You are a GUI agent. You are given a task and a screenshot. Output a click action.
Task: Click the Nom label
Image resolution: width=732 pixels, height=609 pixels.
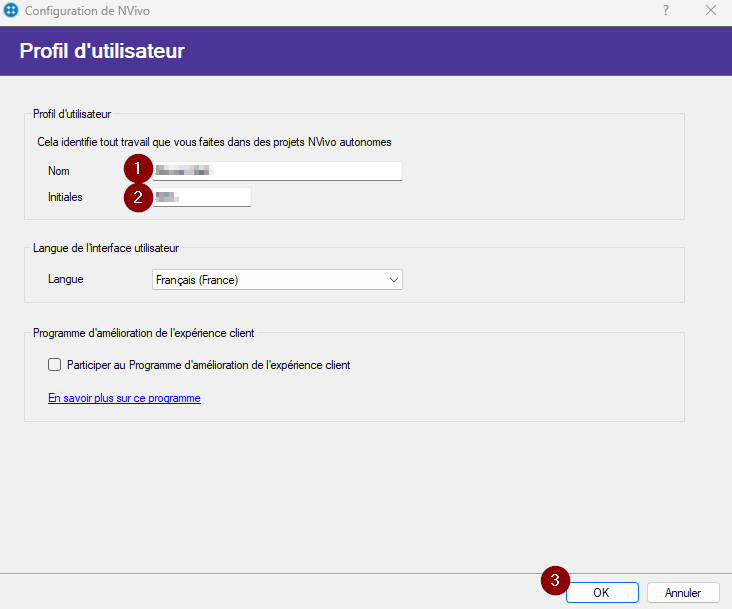tap(59, 171)
